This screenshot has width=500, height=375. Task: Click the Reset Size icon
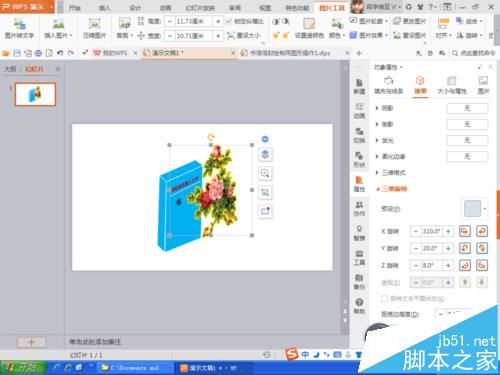[x=231, y=35]
